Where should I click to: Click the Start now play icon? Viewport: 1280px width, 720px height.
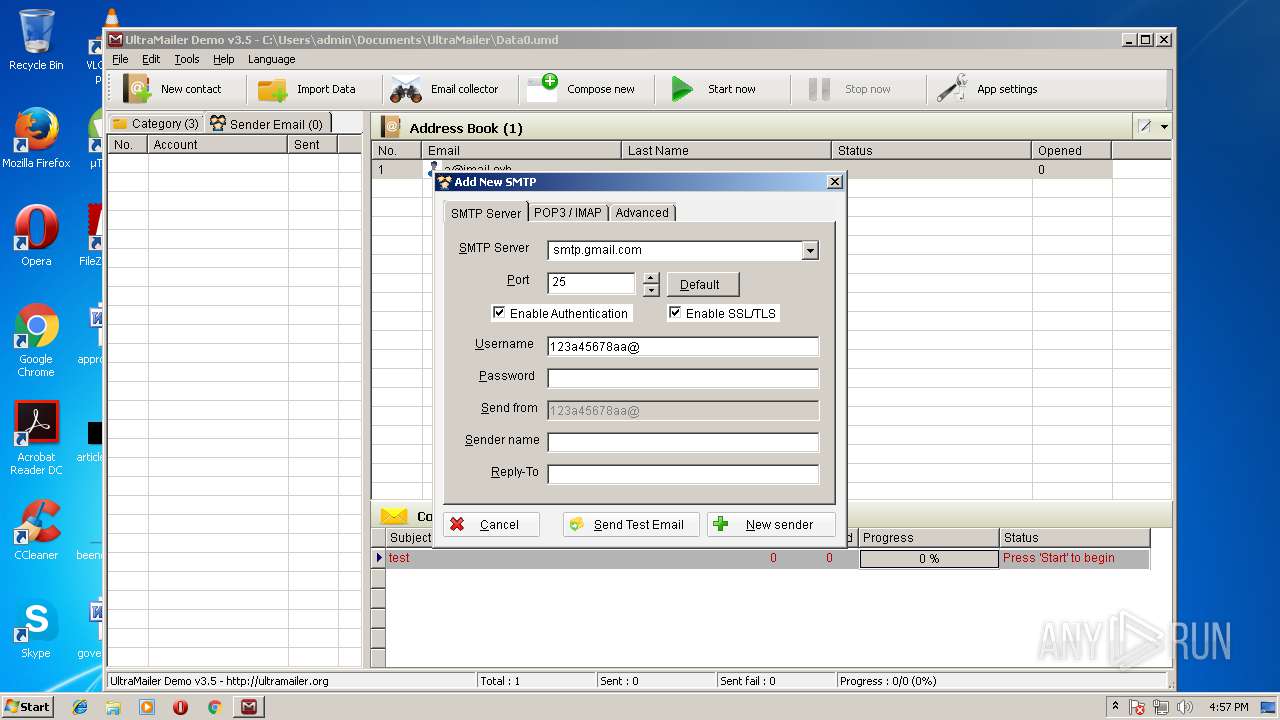coord(682,89)
